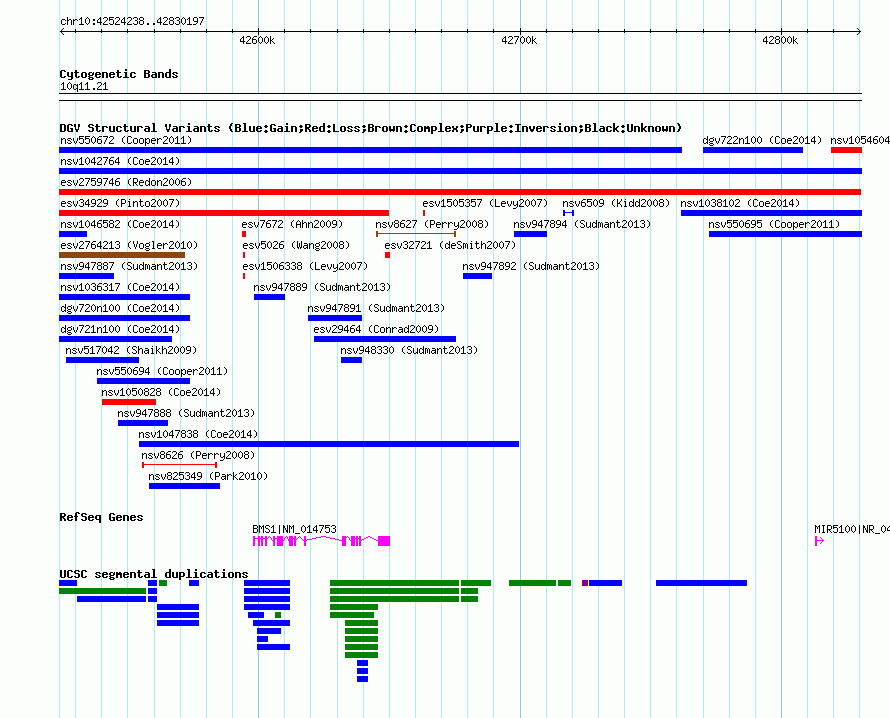Click the 42600k ruler tick label
The height and width of the screenshot is (718, 890).
[257, 40]
